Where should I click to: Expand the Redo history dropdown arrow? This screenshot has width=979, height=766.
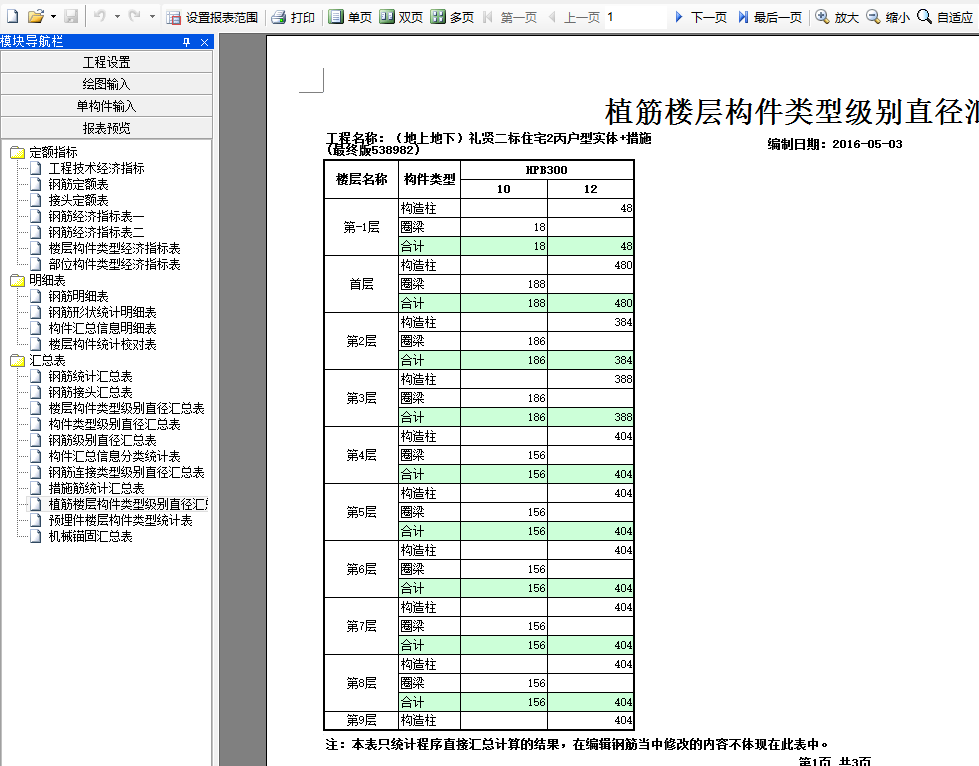tap(152, 17)
